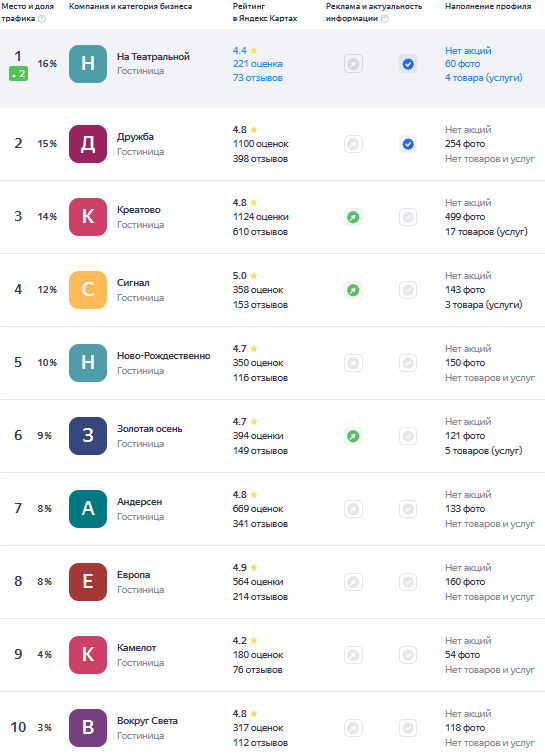Viewport: 545px width, 755px height.
Task: Open the 221 оценка link
Action: coord(258,64)
